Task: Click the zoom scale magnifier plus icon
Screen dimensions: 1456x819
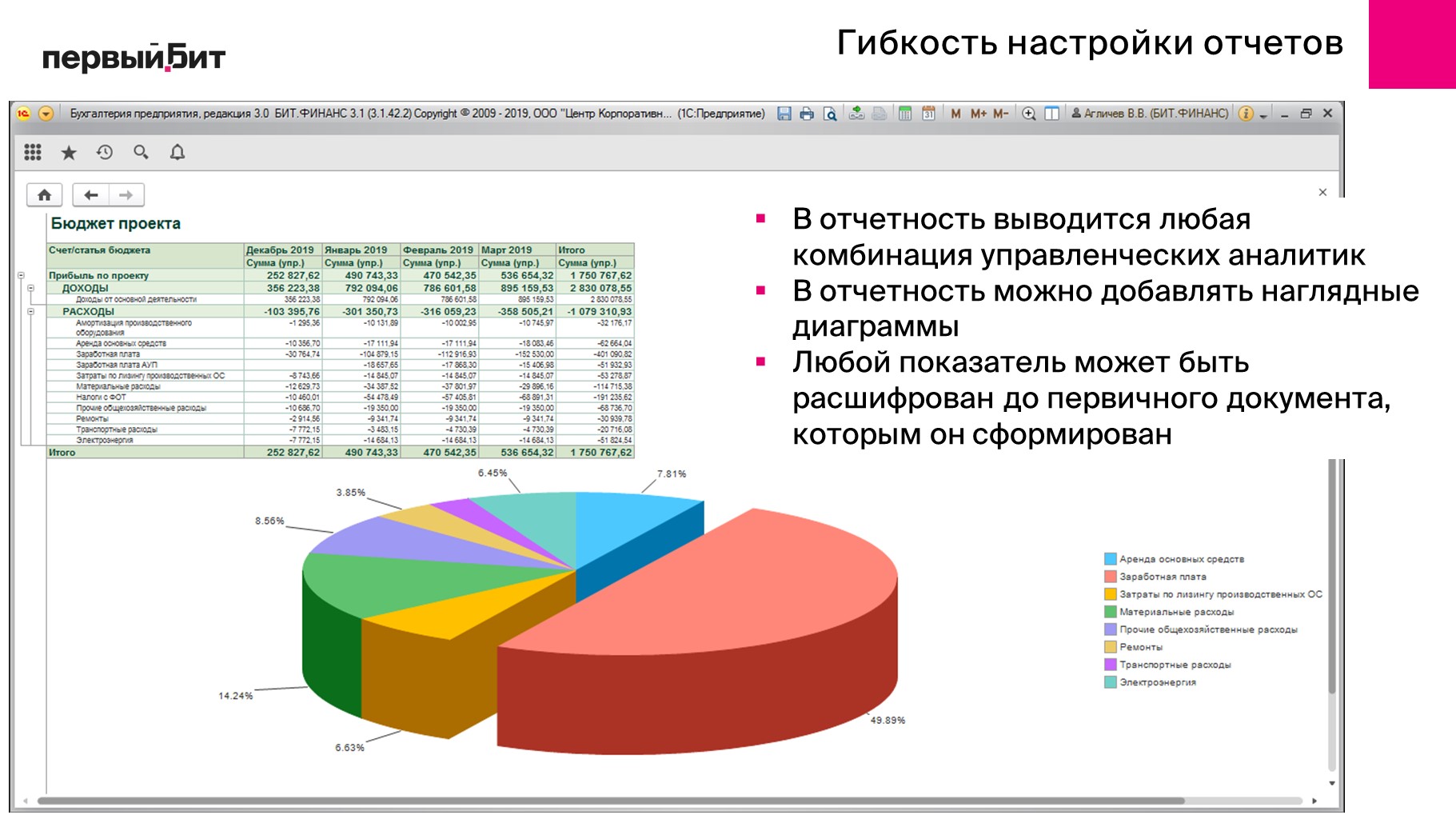Action: [x=1029, y=114]
